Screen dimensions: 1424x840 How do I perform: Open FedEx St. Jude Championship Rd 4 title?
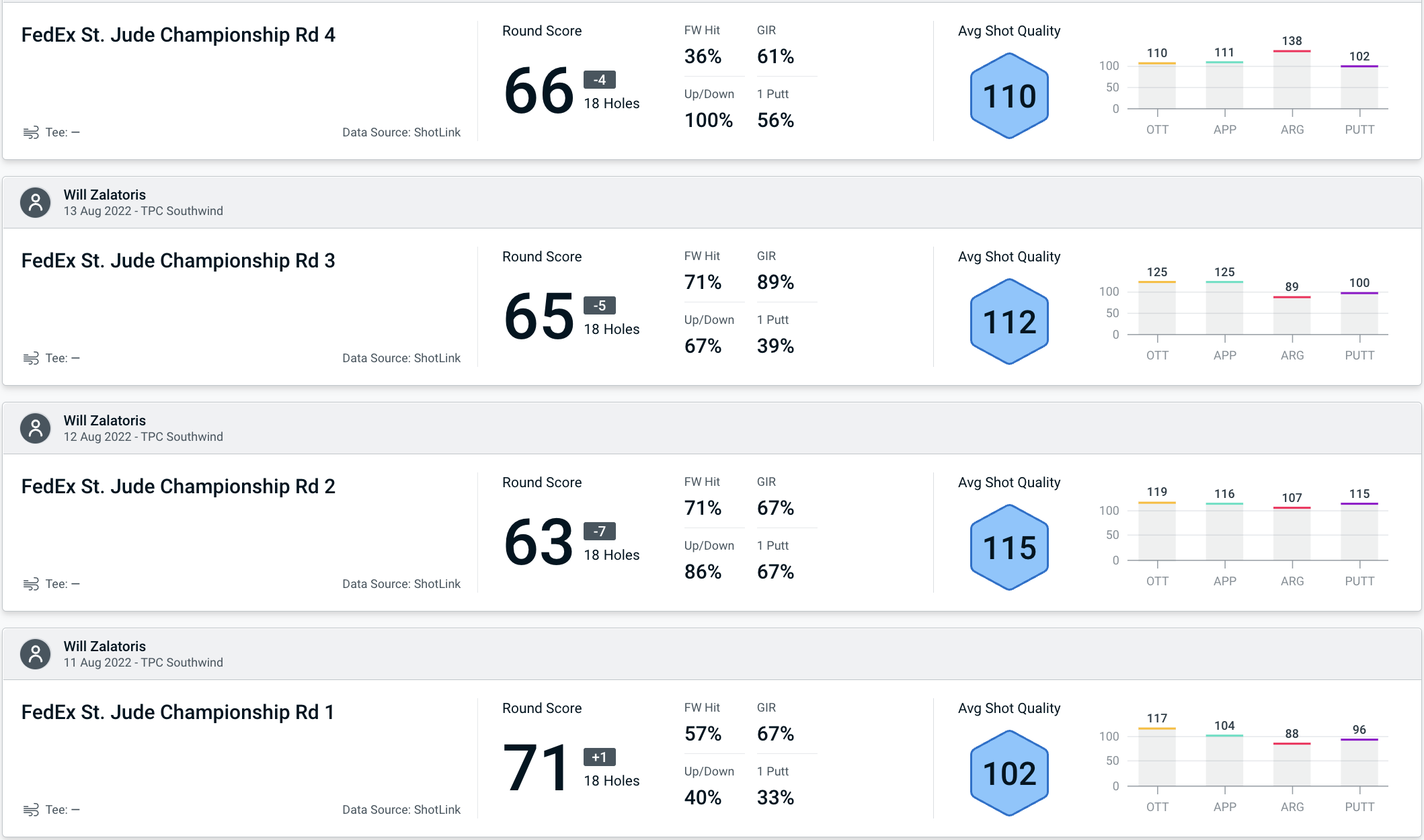click(178, 35)
